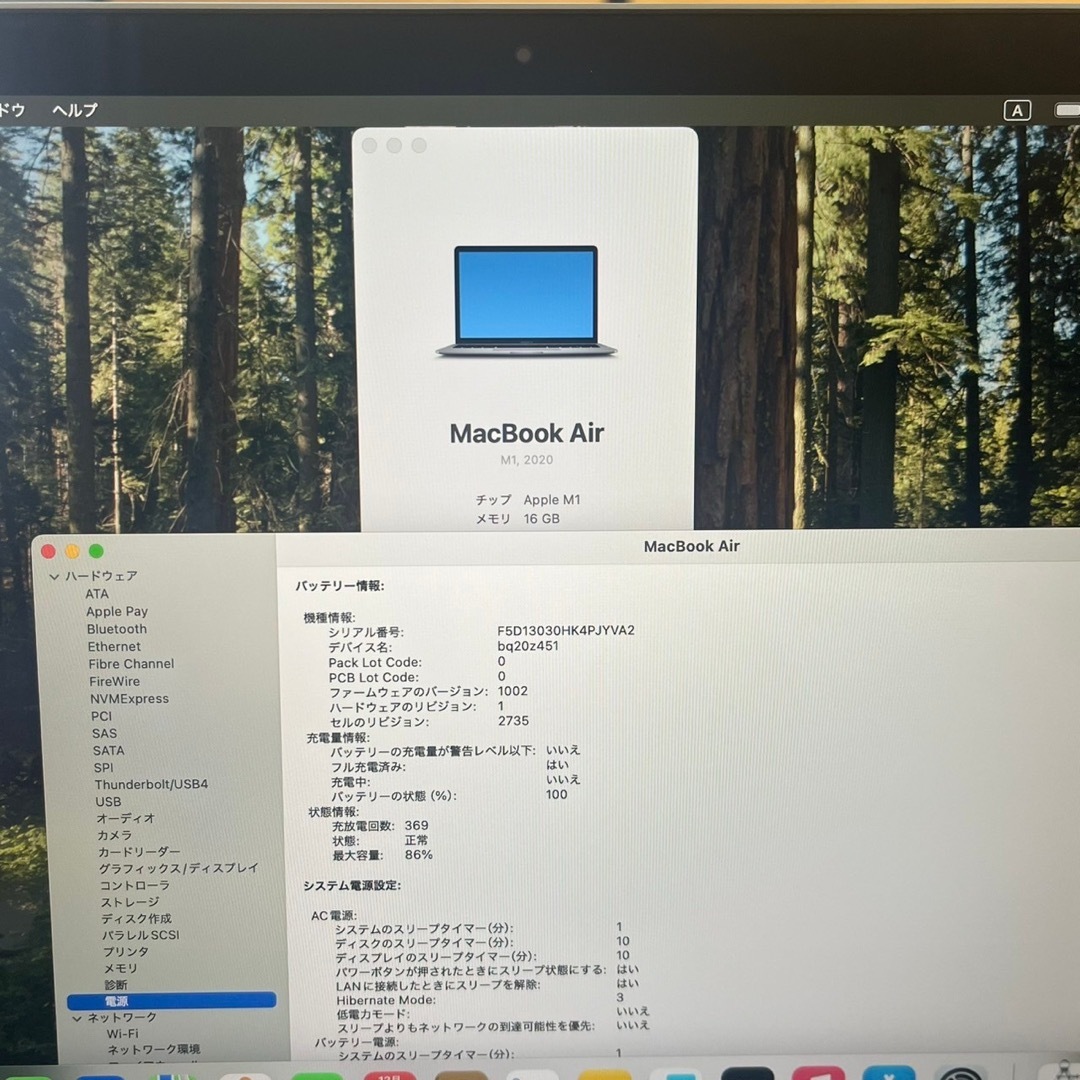Click the cell revision value 2735
Image resolution: width=1080 pixels, height=1080 pixels.
pyautogui.click(x=513, y=721)
